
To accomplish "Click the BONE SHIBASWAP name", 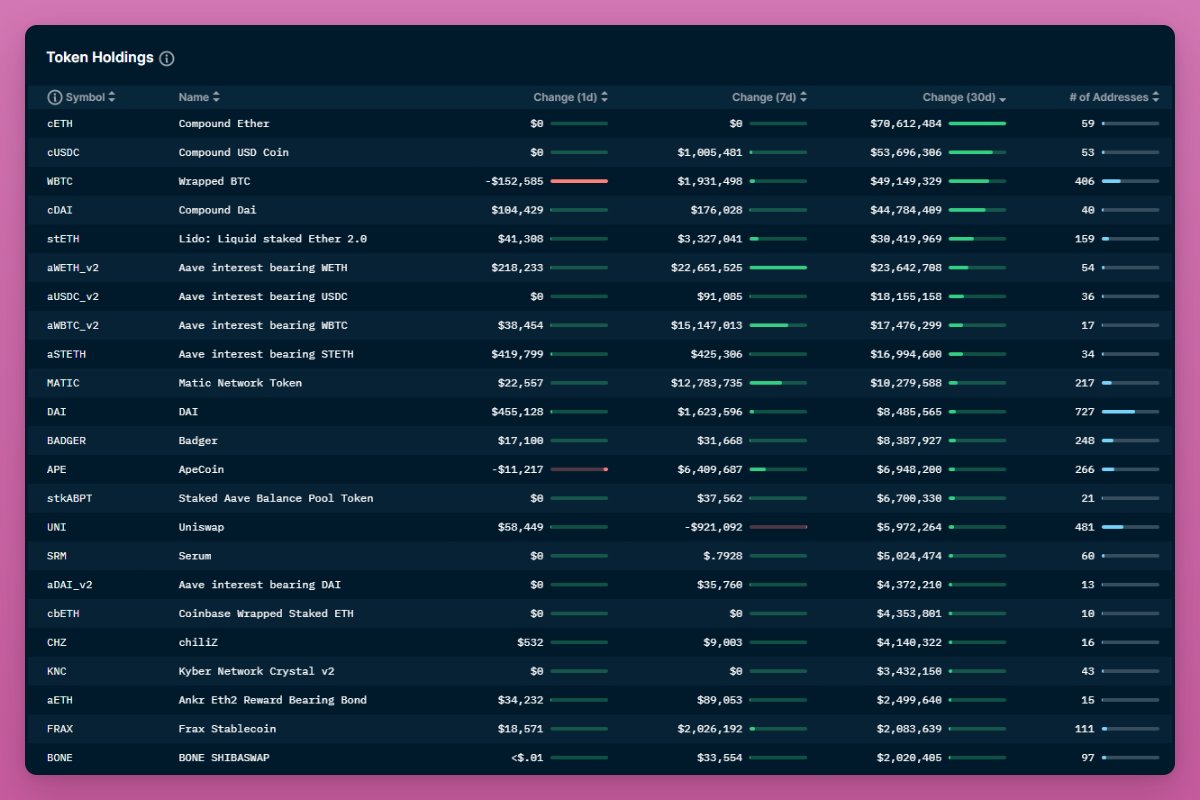I will coord(224,758).
